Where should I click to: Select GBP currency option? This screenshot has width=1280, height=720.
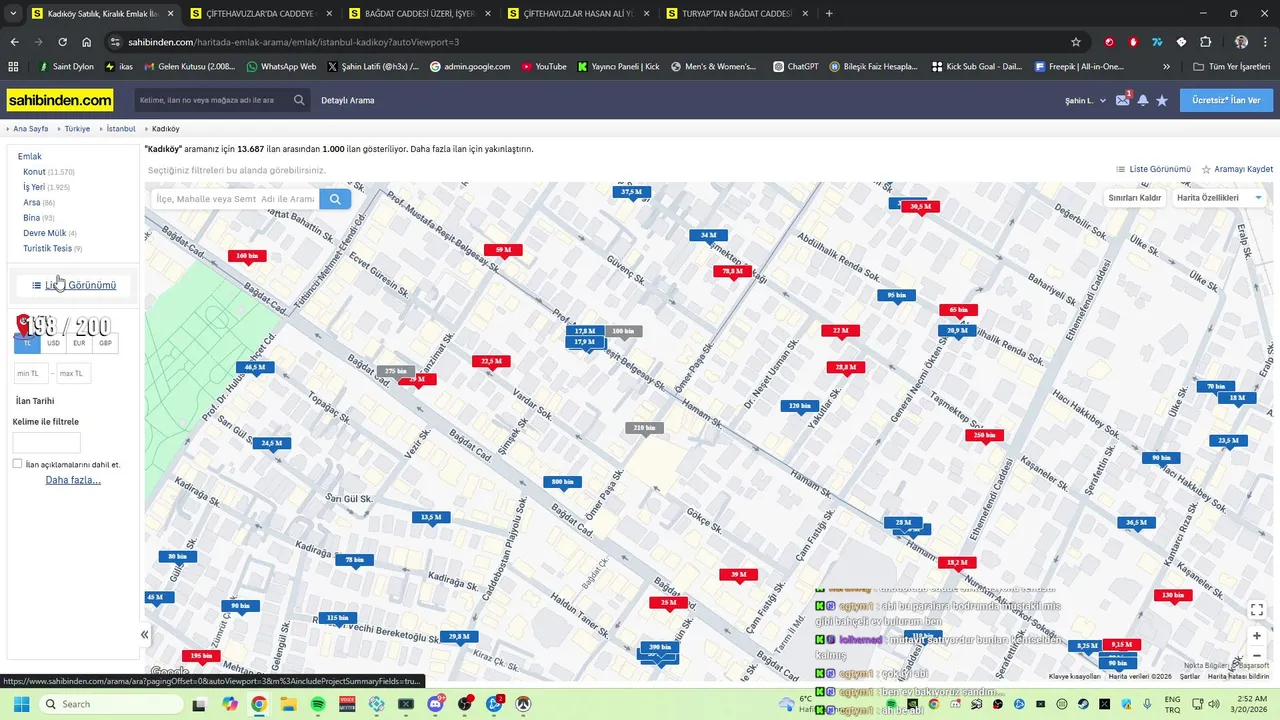click(x=105, y=343)
